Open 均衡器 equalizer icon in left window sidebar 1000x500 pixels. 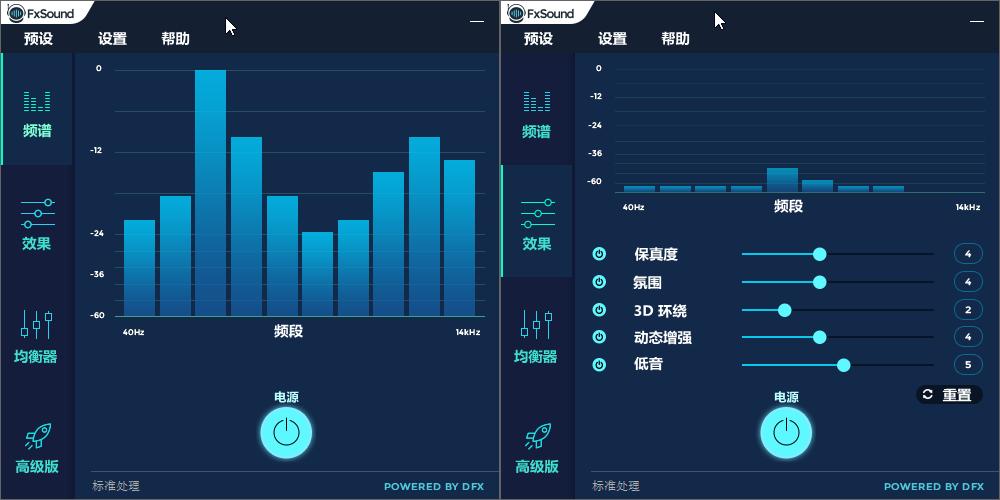(36, 324)
